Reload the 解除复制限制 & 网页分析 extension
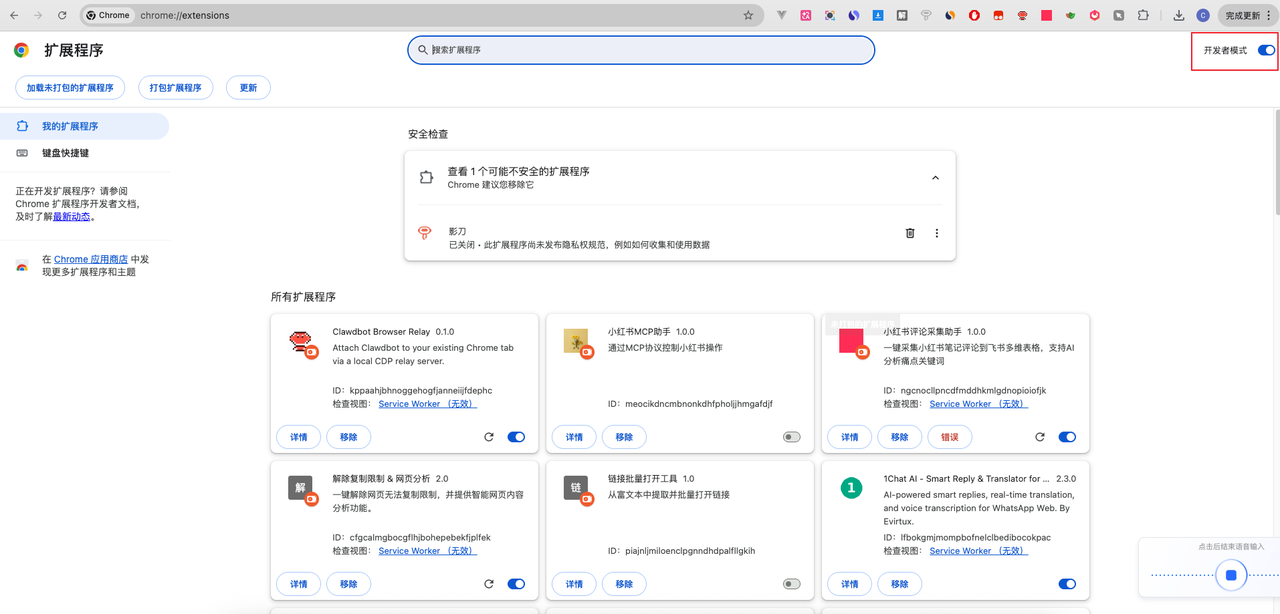The width and height of the screenshot is (1280, 614). point(489,584)
